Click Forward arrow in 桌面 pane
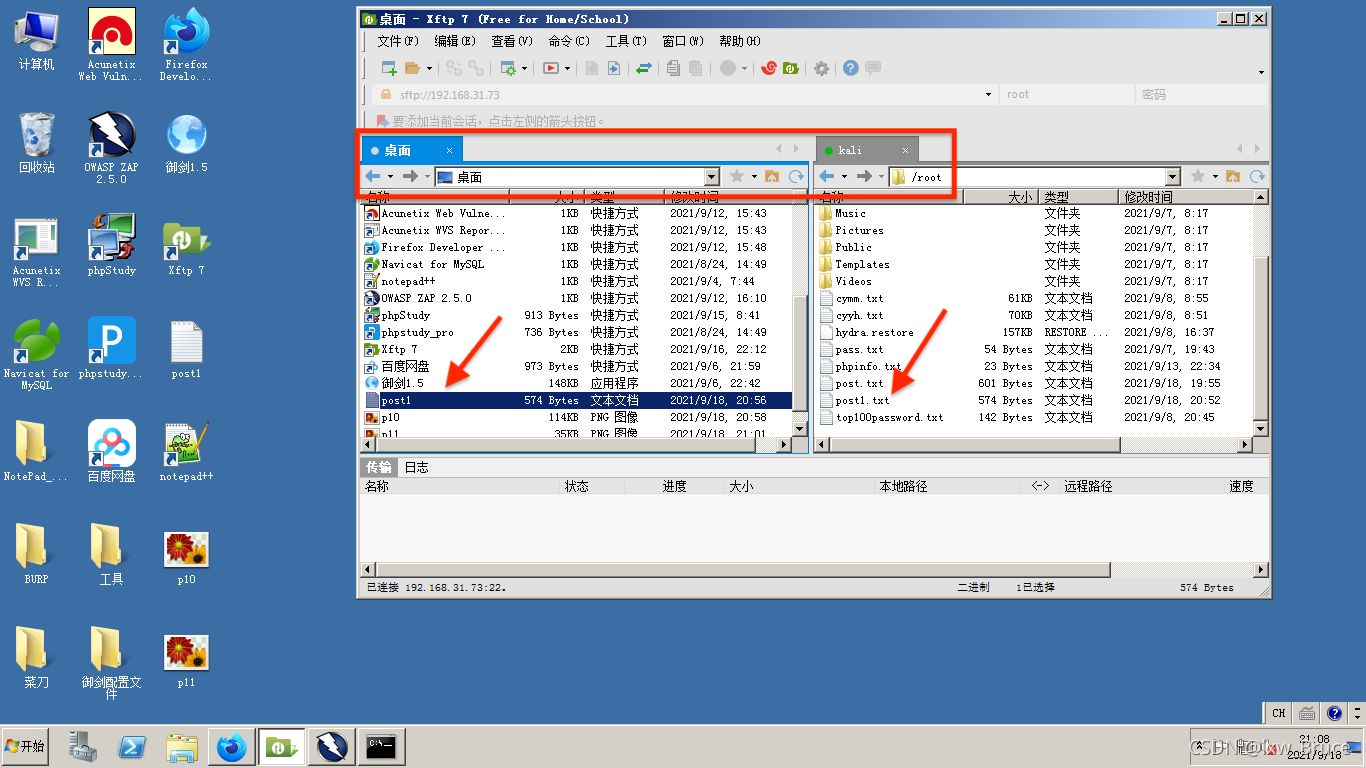1366x768 pixels. coord(409,177)
